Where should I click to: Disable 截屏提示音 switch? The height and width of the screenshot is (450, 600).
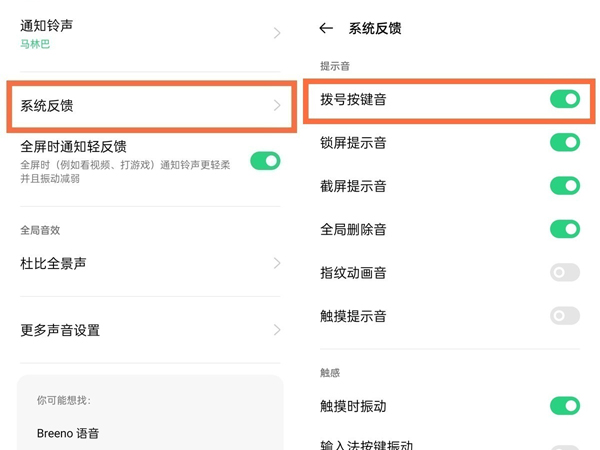(x=565, y=186)
